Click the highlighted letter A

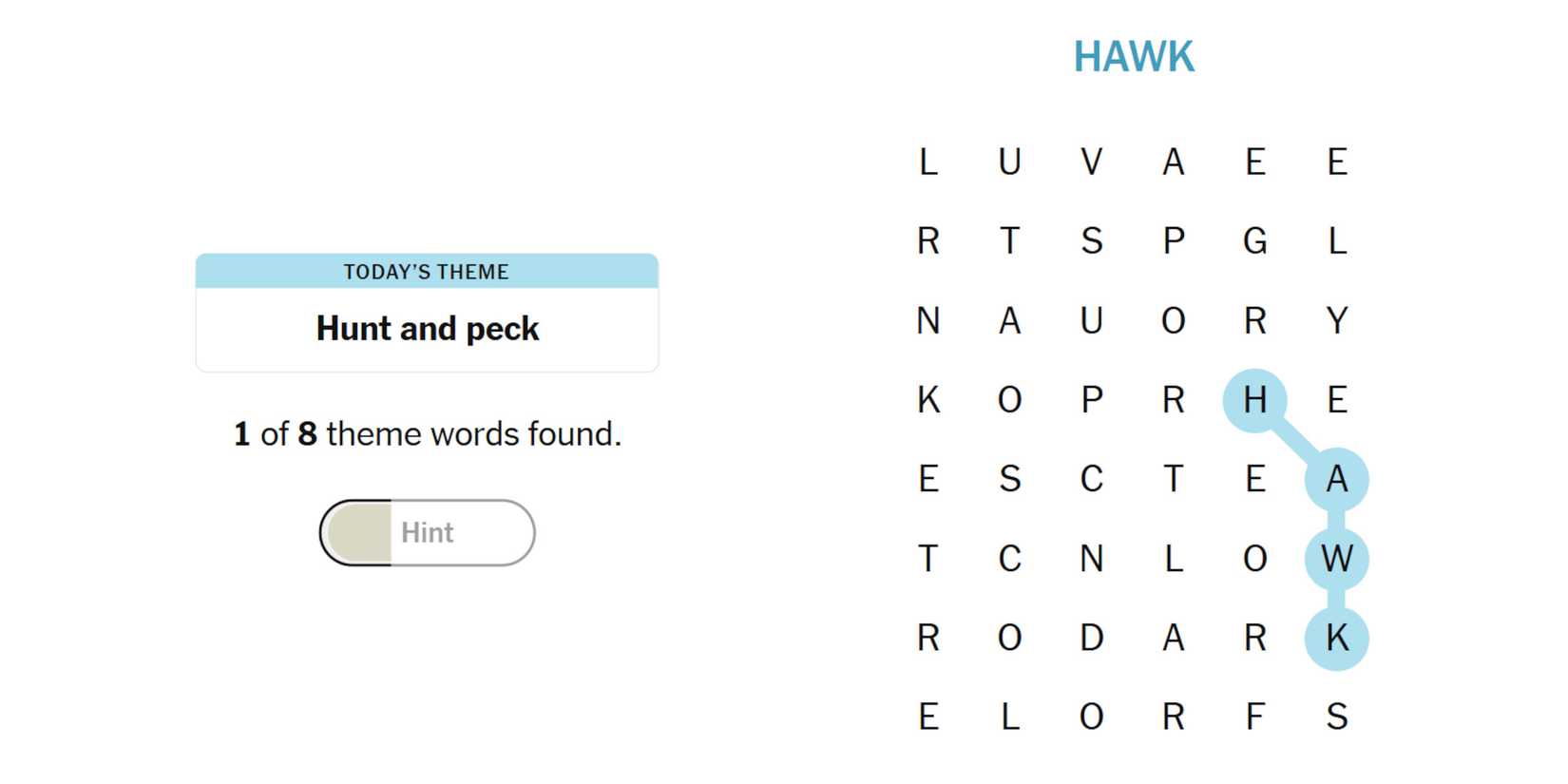coord(1336,479)
